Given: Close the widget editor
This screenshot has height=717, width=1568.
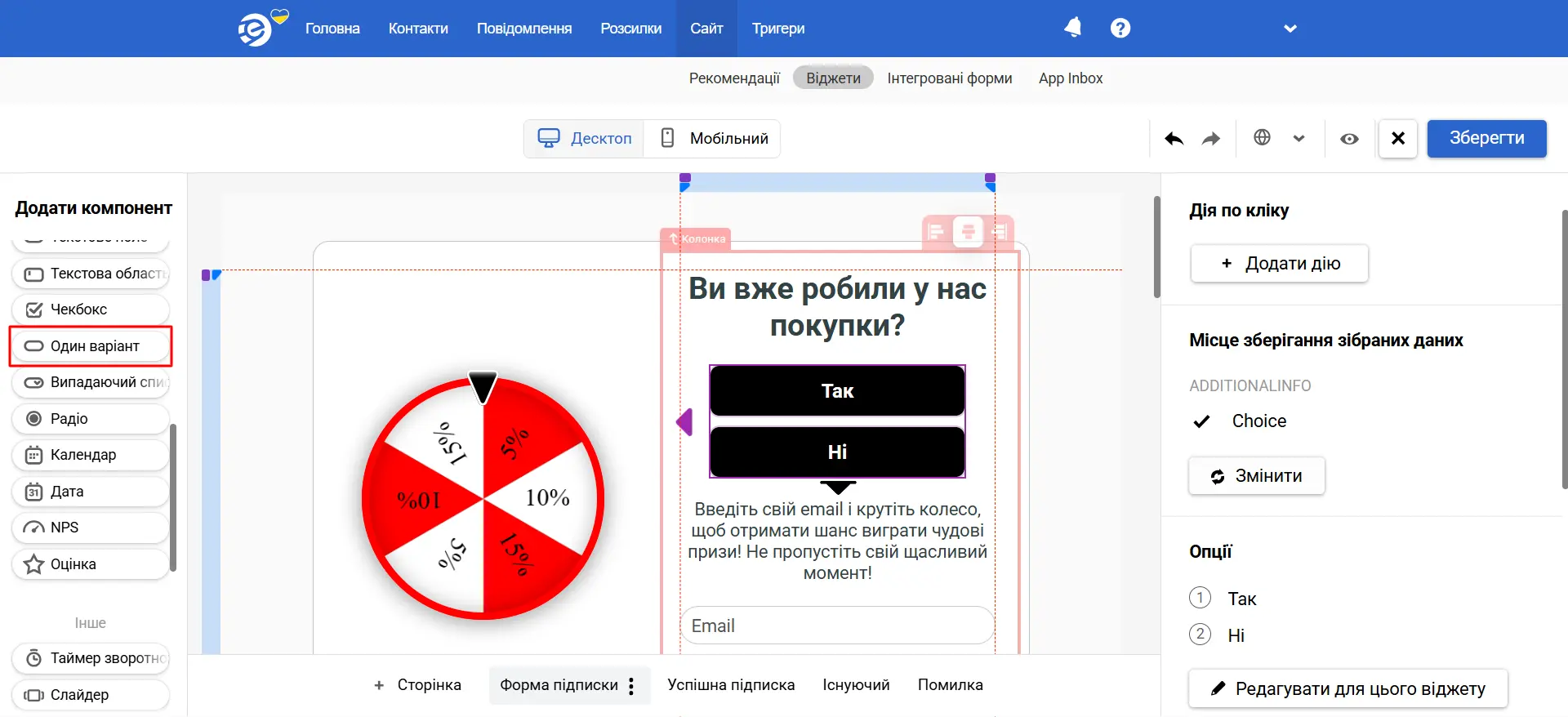Looking at the screenshot, I should pyautogui.click(x=1398, y=138).
